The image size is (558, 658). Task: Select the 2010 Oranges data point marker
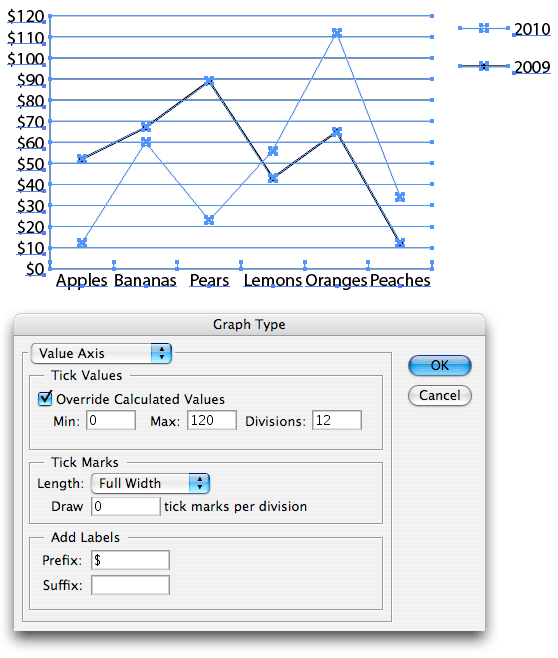(336, 33)
